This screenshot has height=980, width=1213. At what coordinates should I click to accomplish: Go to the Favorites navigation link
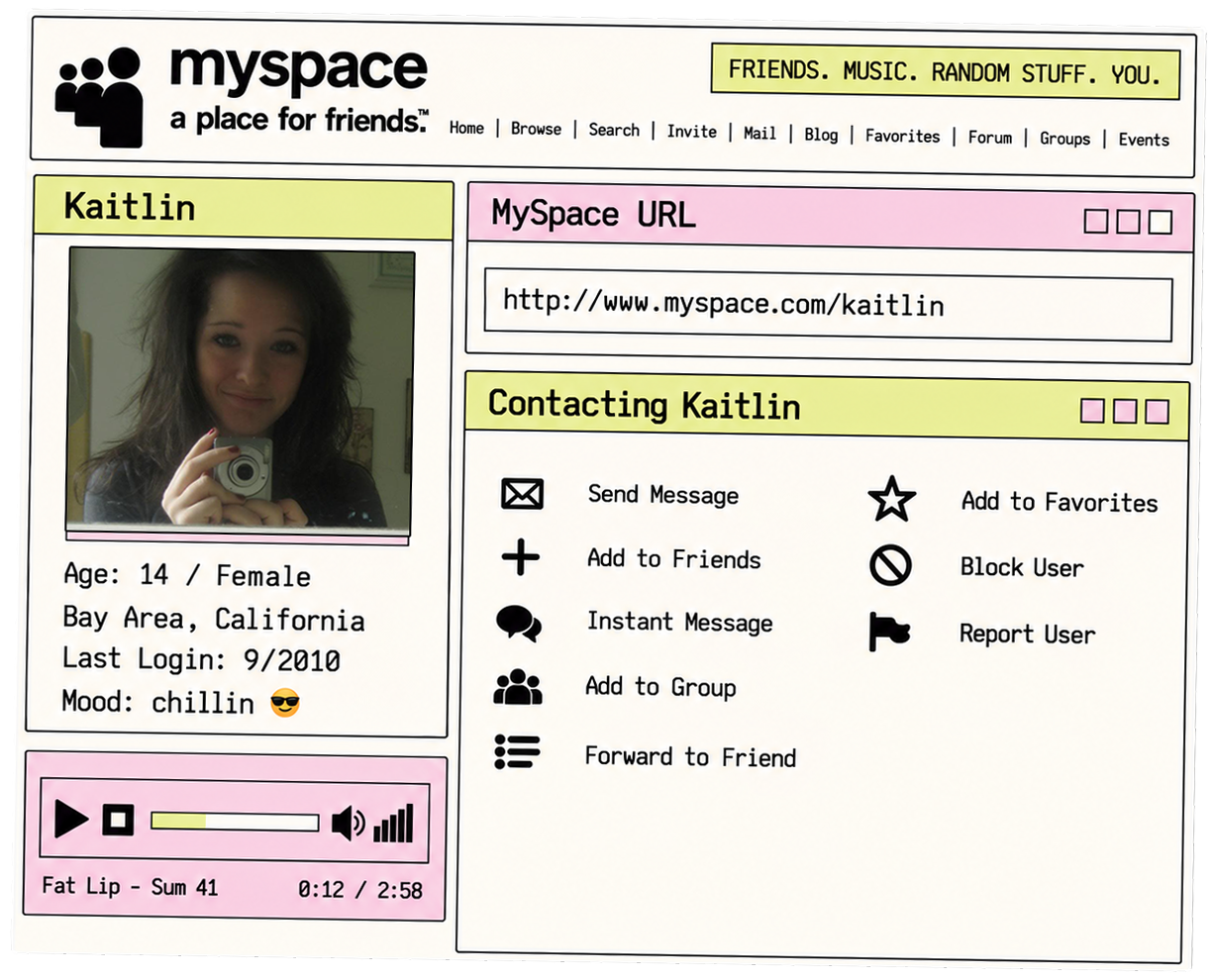pos(902,136)
